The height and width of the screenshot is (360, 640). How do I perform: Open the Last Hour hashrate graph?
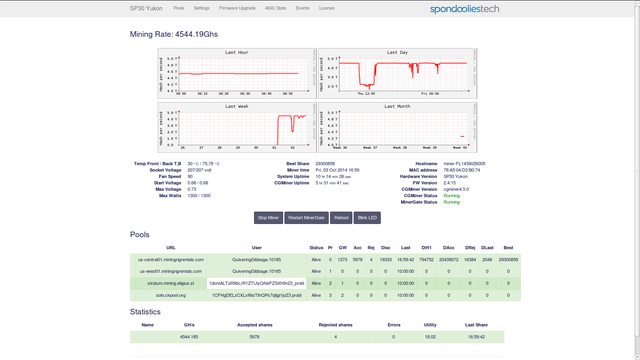(x=237, y=73)
